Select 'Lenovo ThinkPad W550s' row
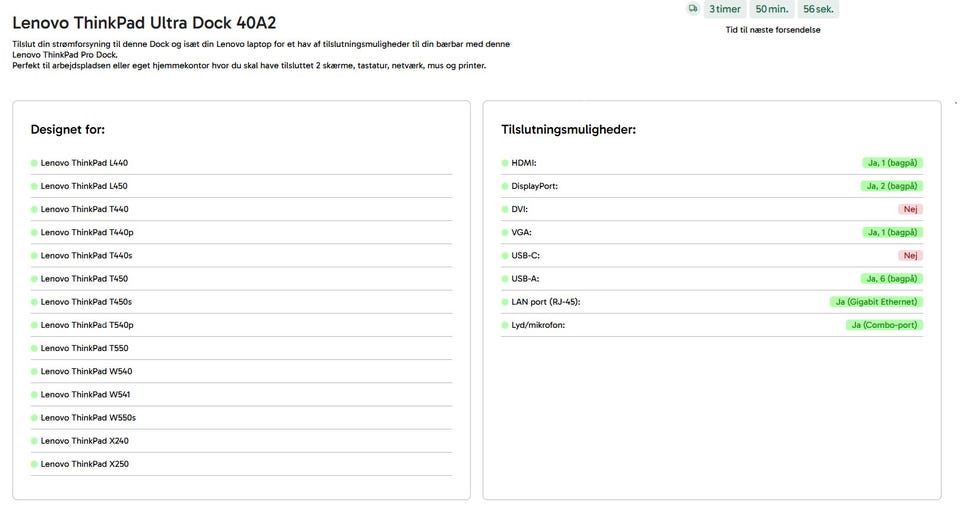Image resolution: width=960 pixels, height=512 pixels. coord(241,418)
